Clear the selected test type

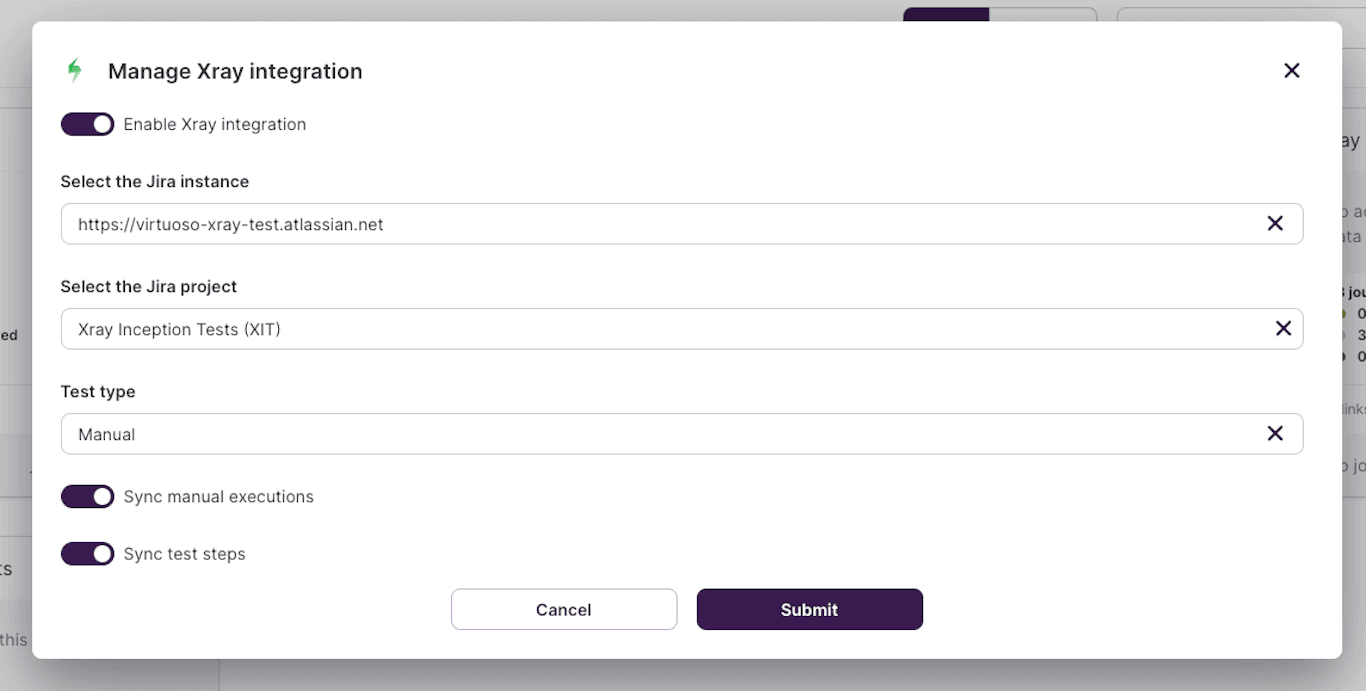(1276, 433)
